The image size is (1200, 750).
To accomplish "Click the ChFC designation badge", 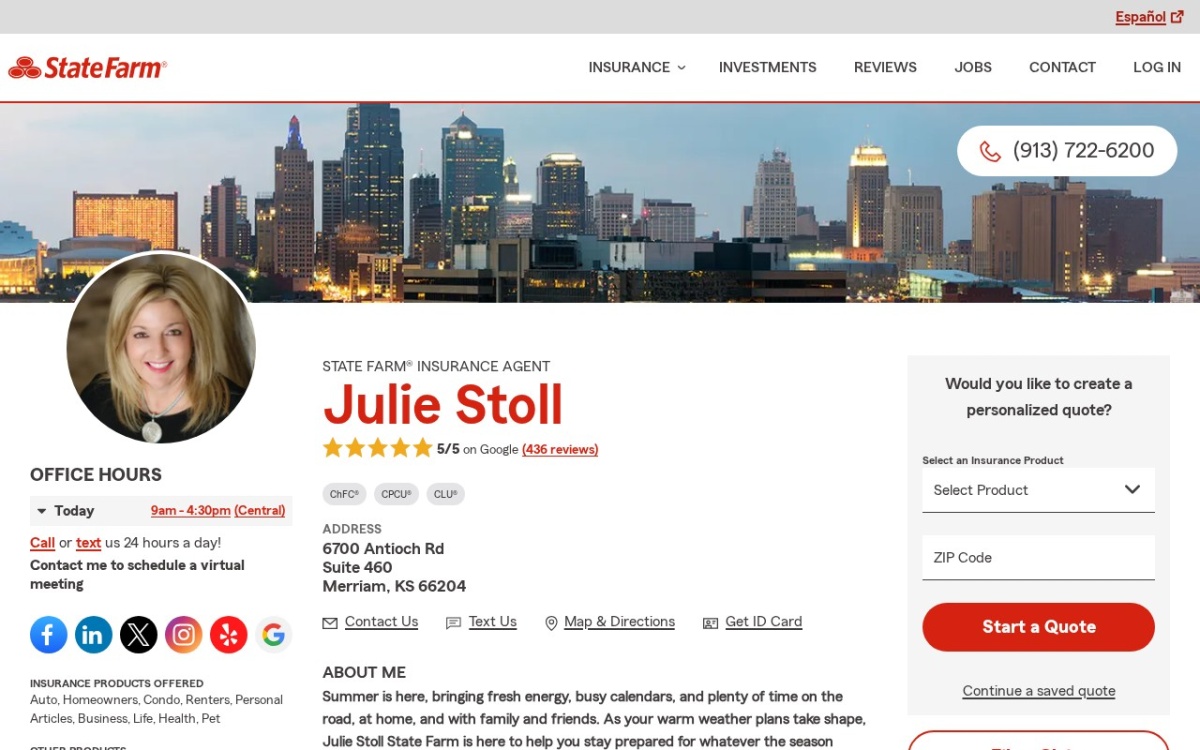I will click(x=344, y=494).
